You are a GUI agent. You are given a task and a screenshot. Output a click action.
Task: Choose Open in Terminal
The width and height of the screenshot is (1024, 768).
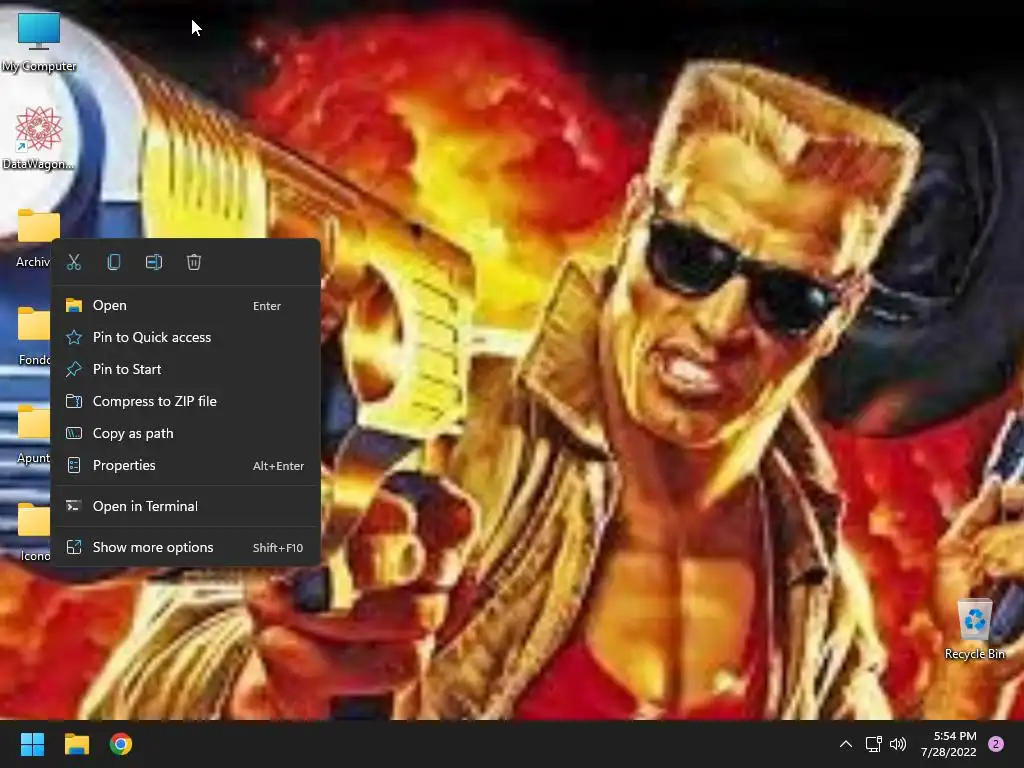pyautogui.click(x=185, y=506)
